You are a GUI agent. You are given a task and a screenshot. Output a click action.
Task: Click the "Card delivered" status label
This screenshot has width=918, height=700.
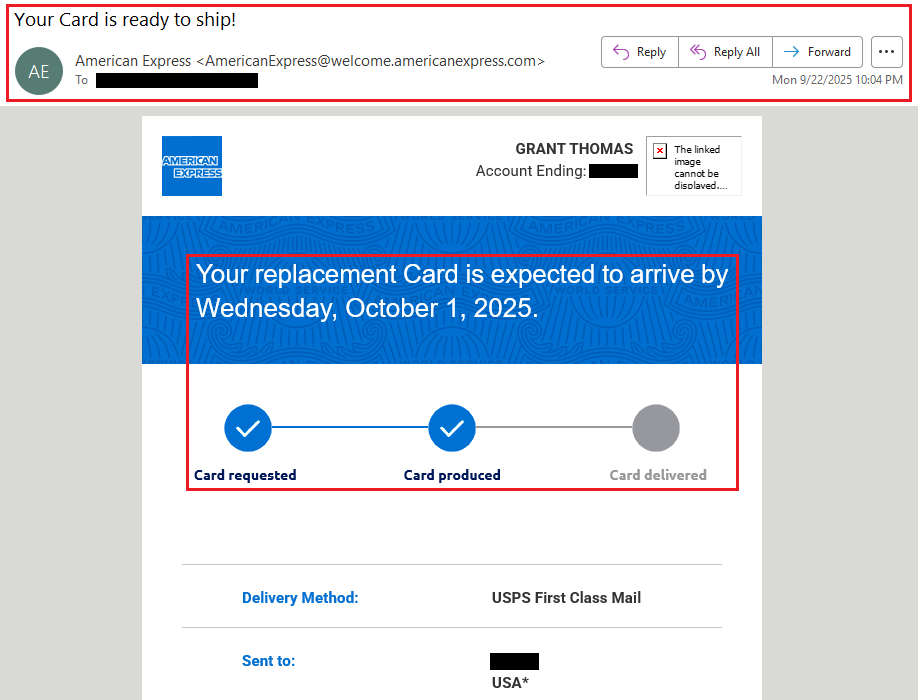(x=658, y=475)
